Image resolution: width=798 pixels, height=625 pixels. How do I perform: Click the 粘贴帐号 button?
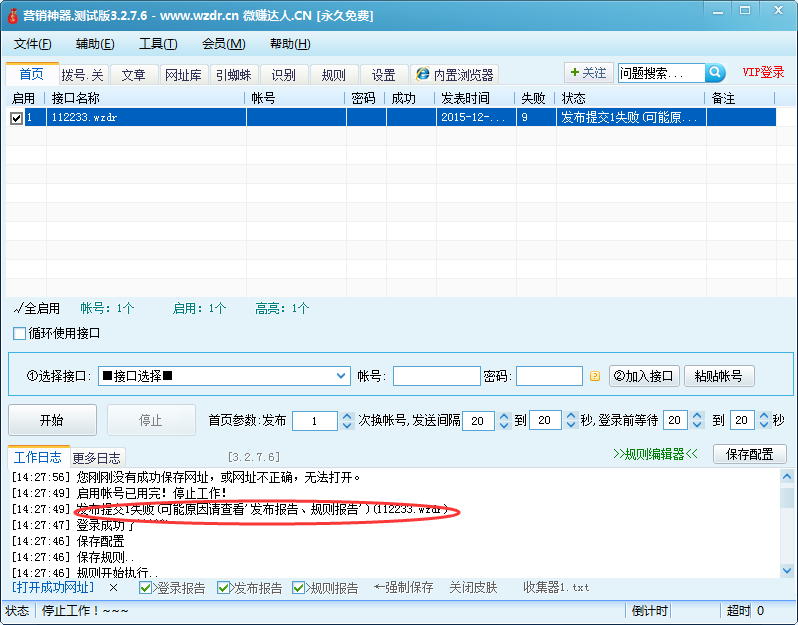point(719,376)
